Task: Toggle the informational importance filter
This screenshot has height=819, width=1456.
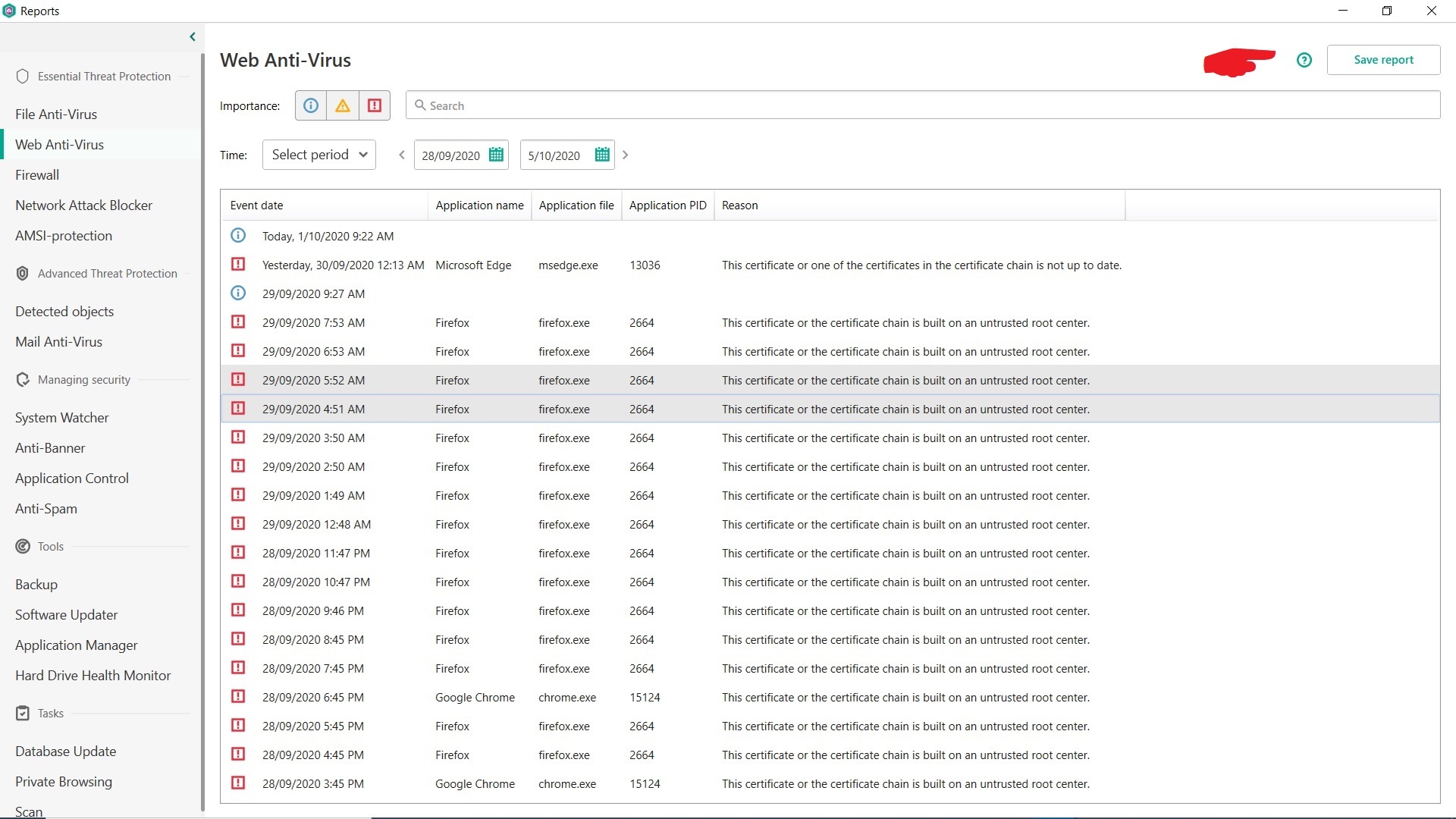Action: click(311, 106)
